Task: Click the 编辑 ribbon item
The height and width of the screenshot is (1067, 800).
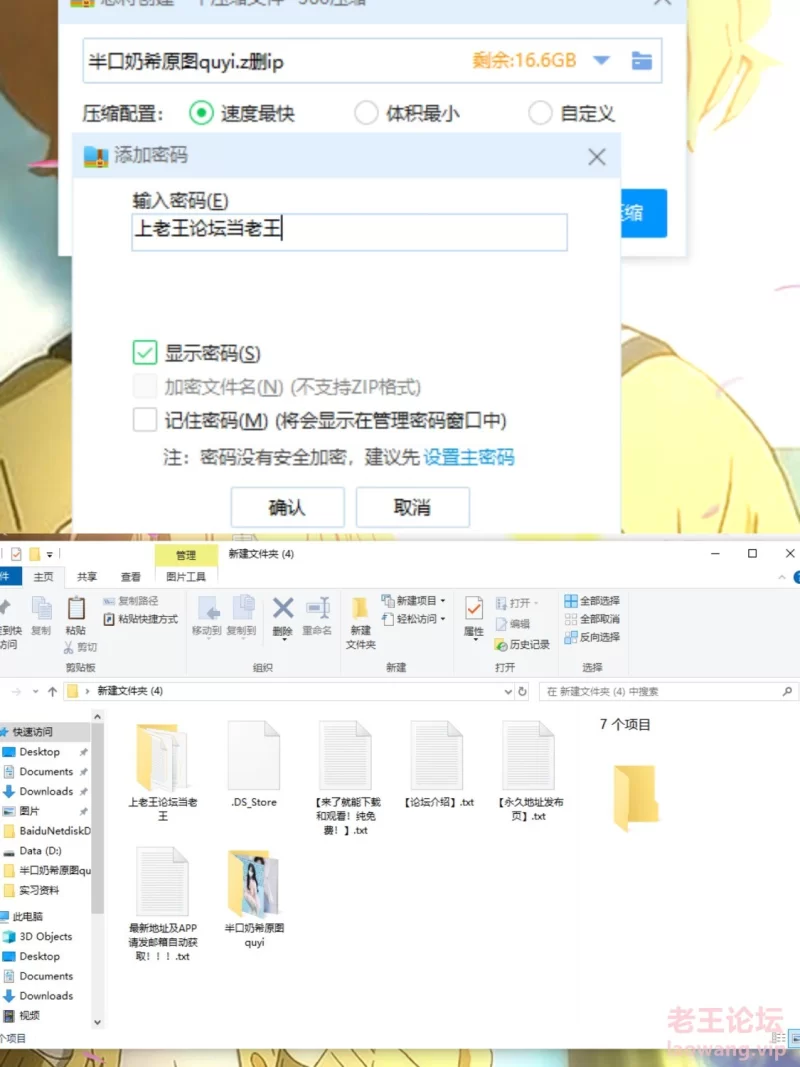Action: 513,623
